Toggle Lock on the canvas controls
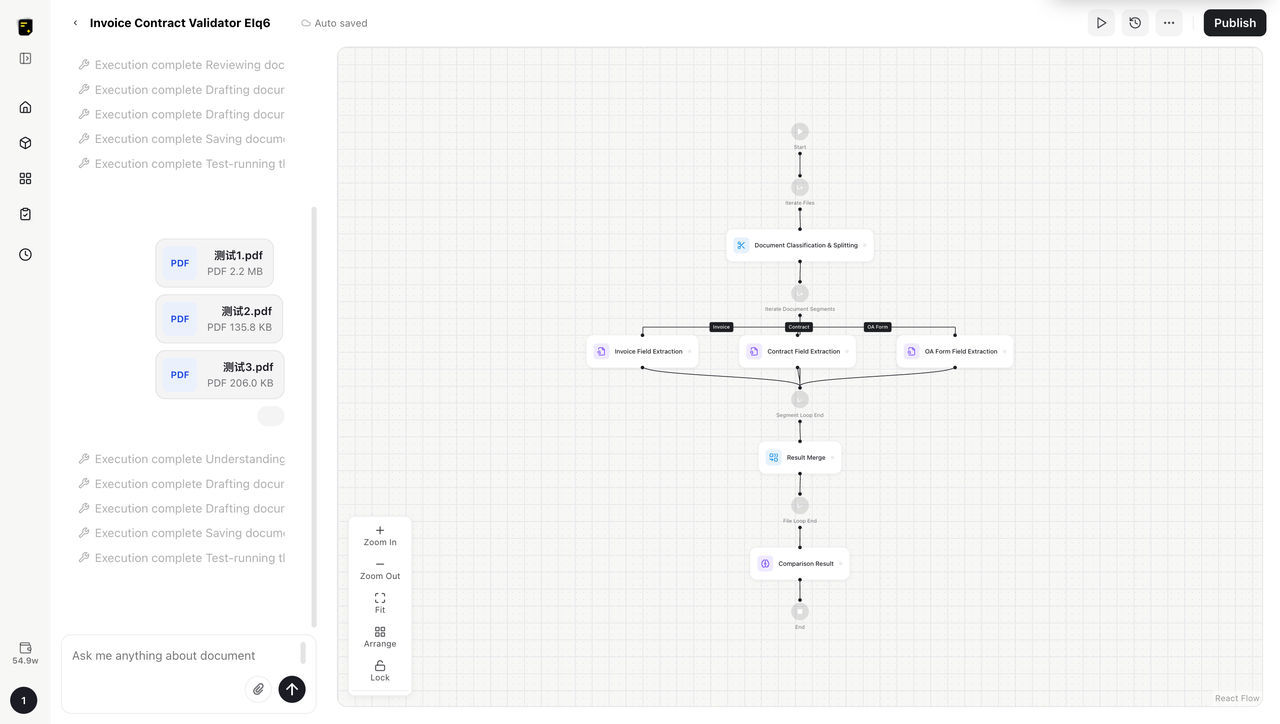This screenshot has width=1280, height=724. click(380, 671)
